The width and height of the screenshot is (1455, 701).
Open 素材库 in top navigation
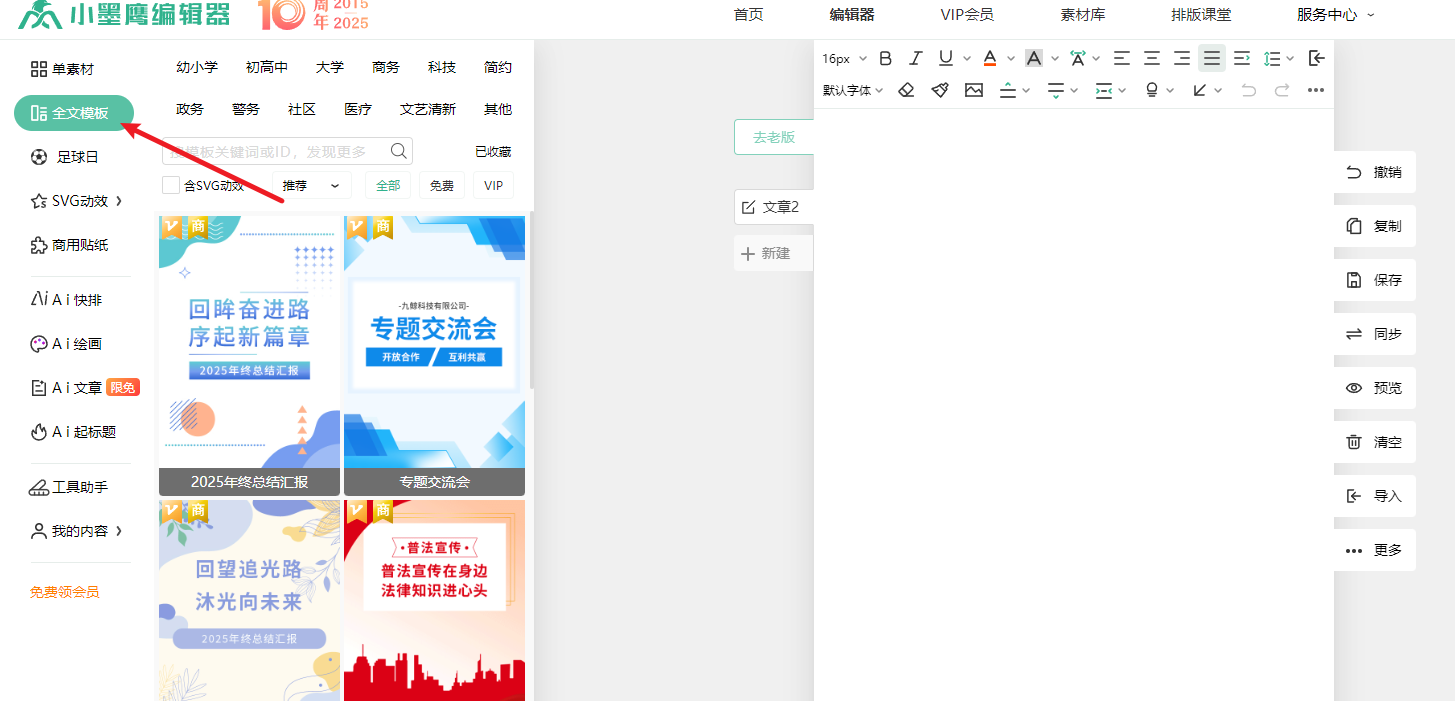point(1081,15)
